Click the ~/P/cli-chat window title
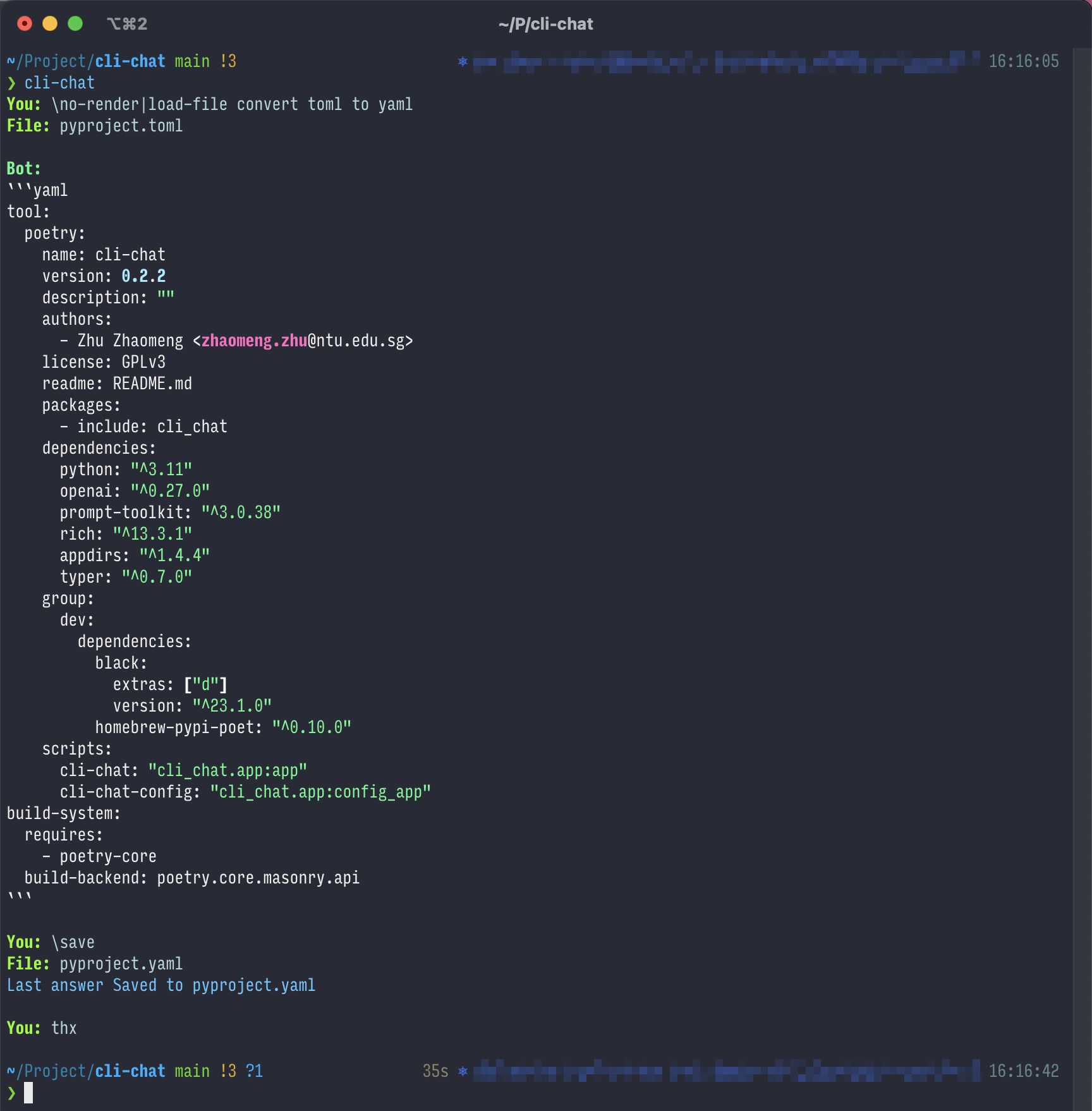The image size is (1092, 1111). [545, 24]
